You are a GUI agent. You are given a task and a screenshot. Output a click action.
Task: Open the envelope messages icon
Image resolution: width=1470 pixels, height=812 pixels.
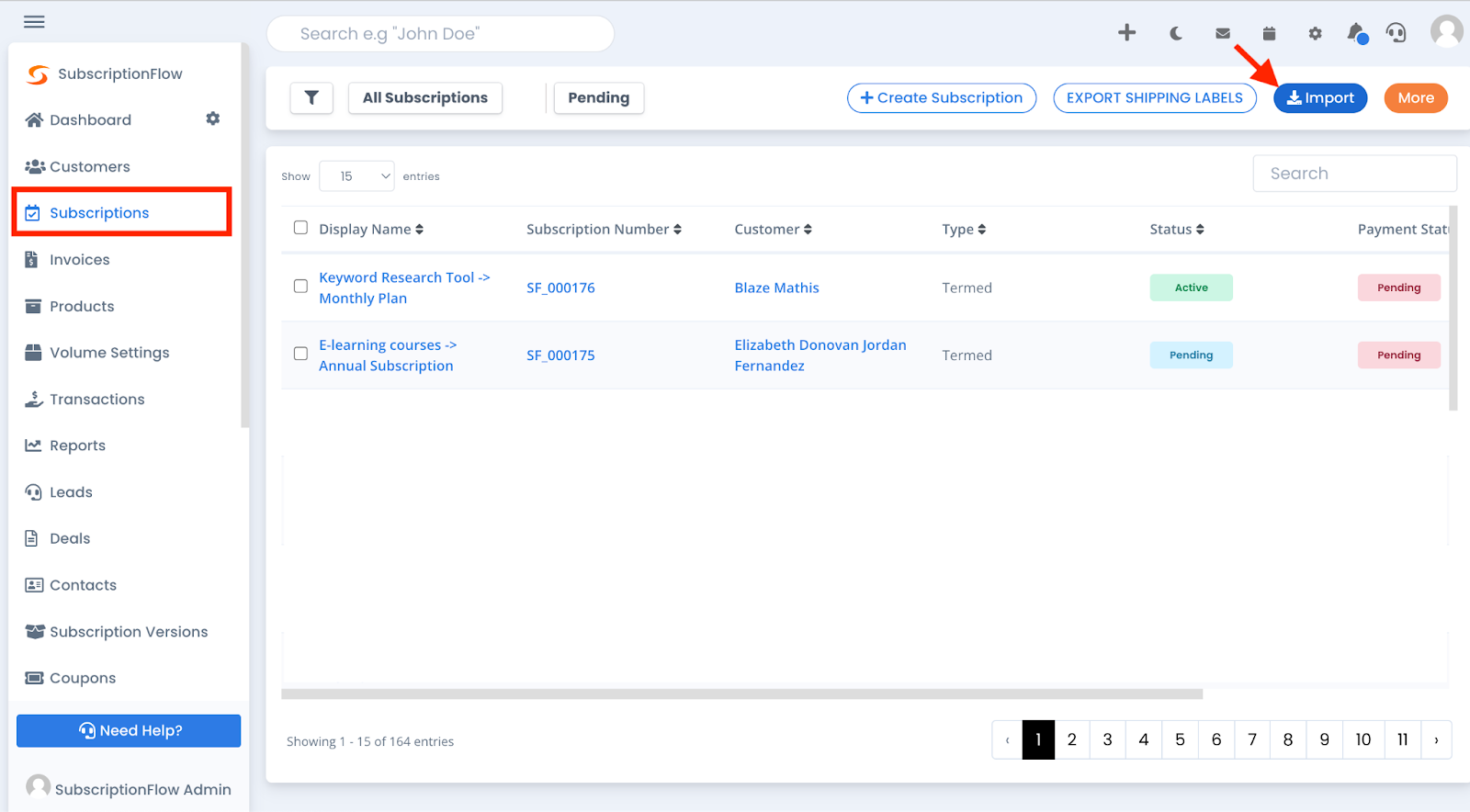[x=1223, y=34]
